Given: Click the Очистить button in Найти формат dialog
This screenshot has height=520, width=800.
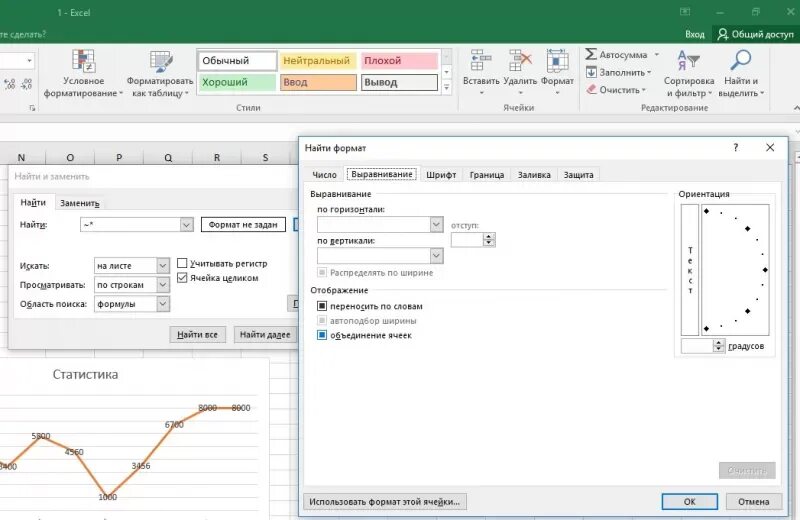Looking at the screenshot, I should pos(747,470).
